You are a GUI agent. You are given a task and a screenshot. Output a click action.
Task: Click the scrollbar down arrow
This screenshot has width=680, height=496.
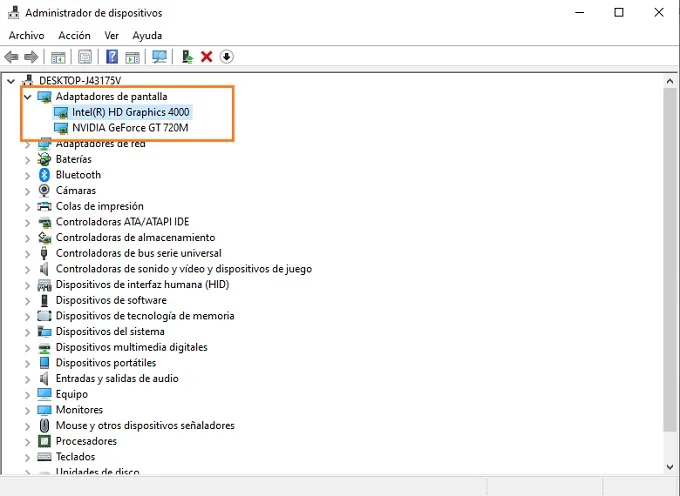(670, 467)
